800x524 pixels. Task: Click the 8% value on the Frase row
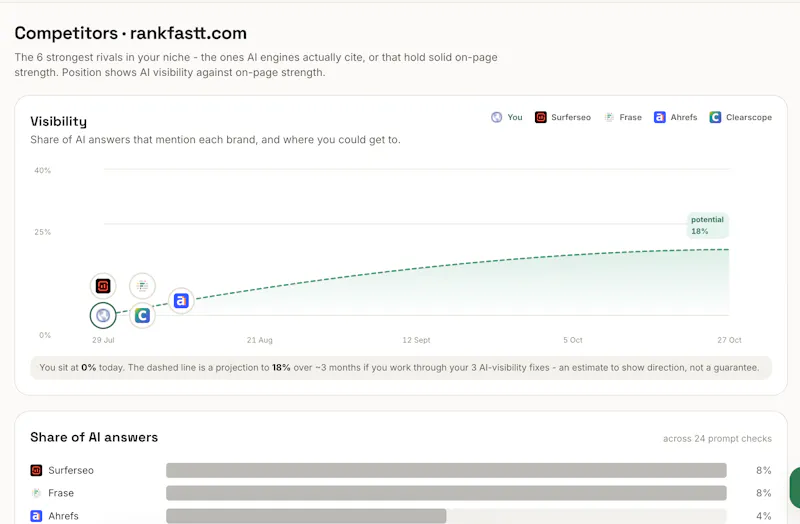point(764,493)
